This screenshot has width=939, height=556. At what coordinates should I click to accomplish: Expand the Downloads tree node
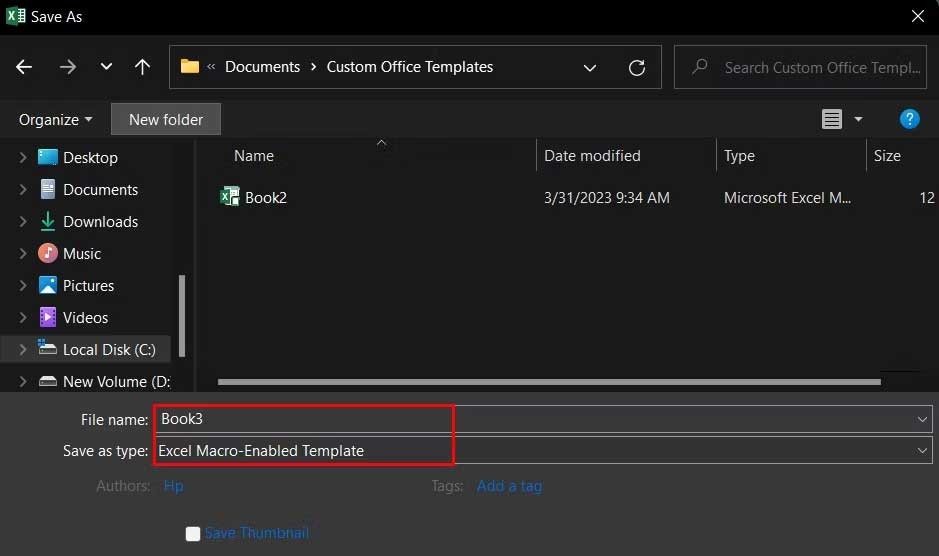23,222
